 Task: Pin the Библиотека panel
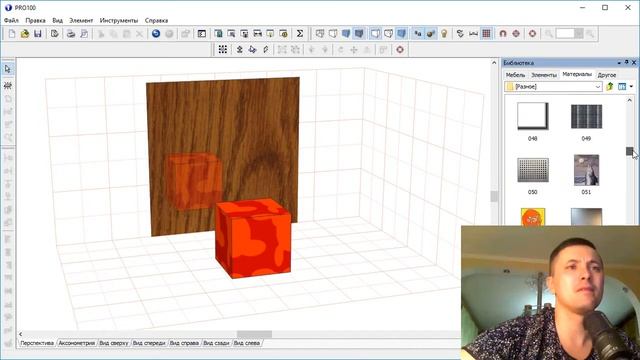pos(627,62)
